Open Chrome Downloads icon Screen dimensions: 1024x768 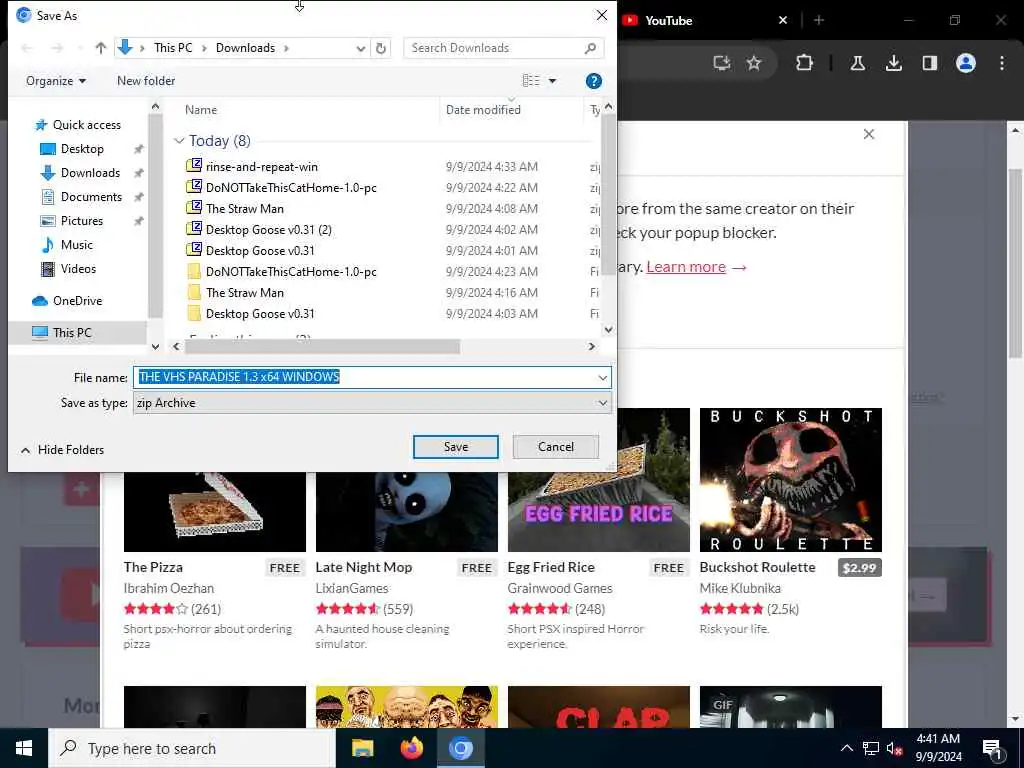(893, 63)
